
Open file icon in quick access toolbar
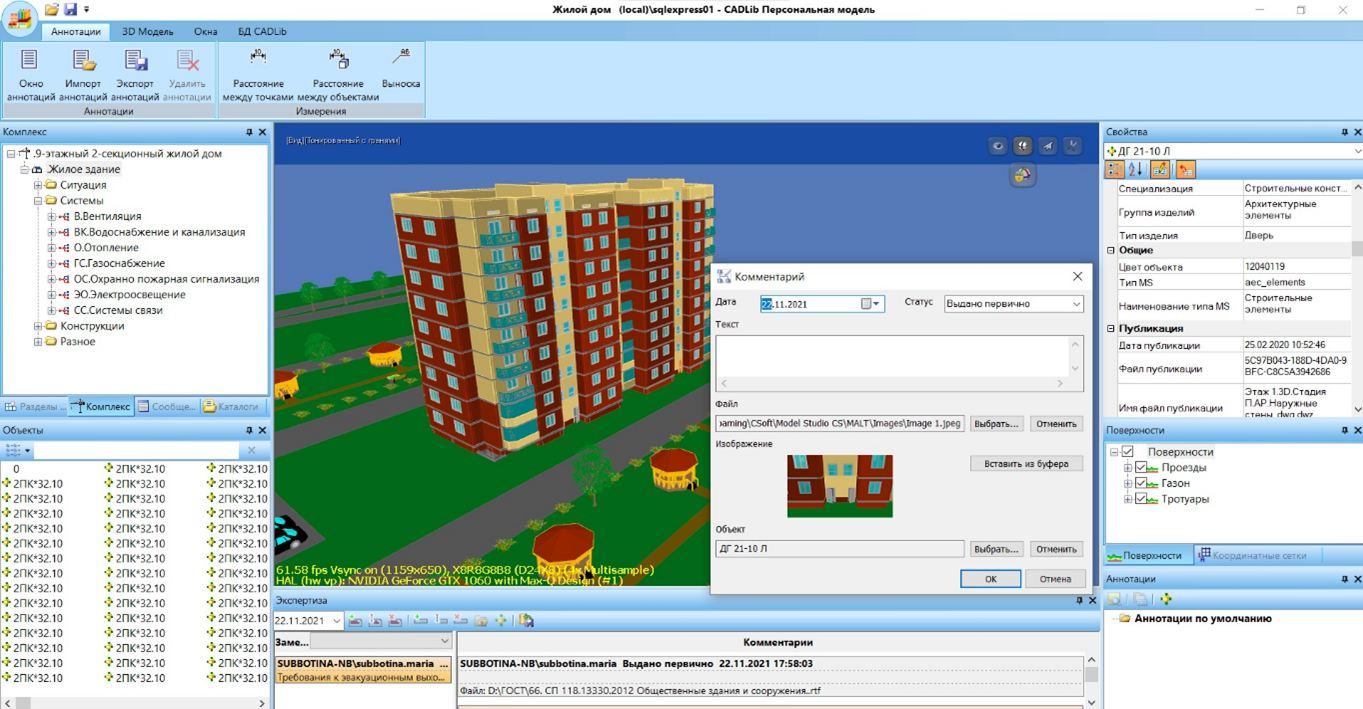(51, 10)
